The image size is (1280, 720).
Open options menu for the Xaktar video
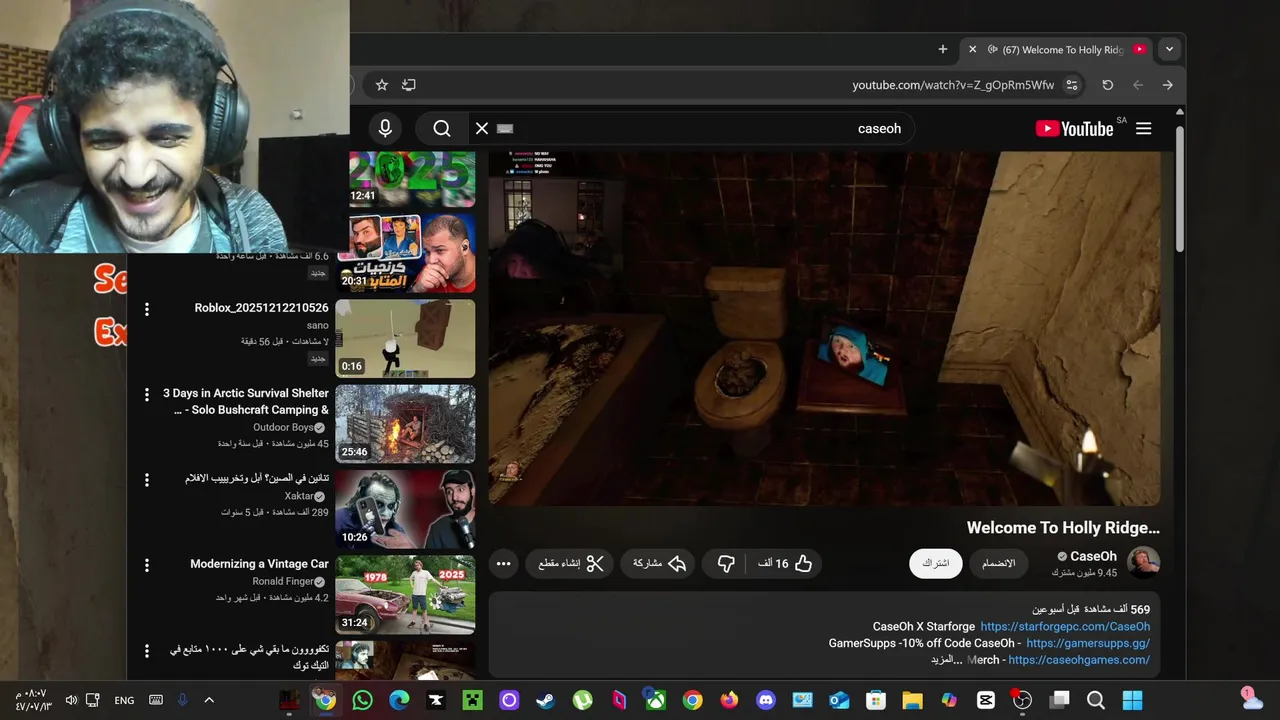147,480
